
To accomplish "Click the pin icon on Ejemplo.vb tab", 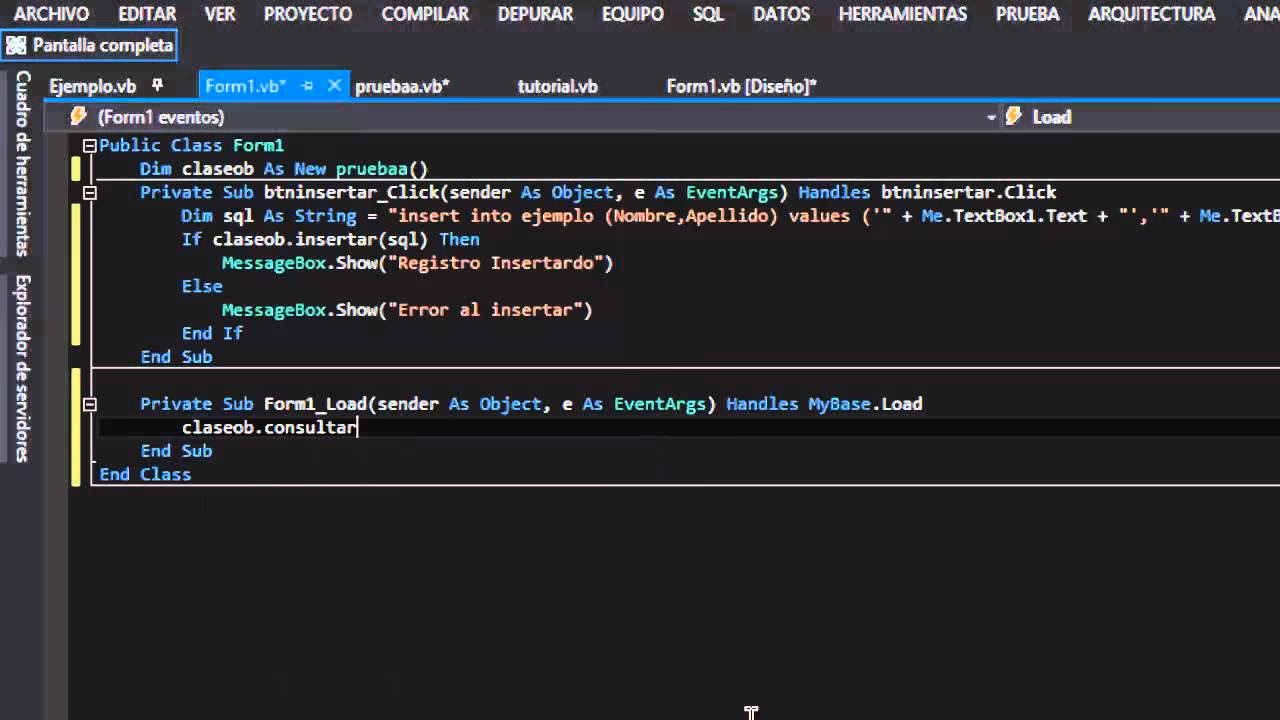I will (157, 86).
